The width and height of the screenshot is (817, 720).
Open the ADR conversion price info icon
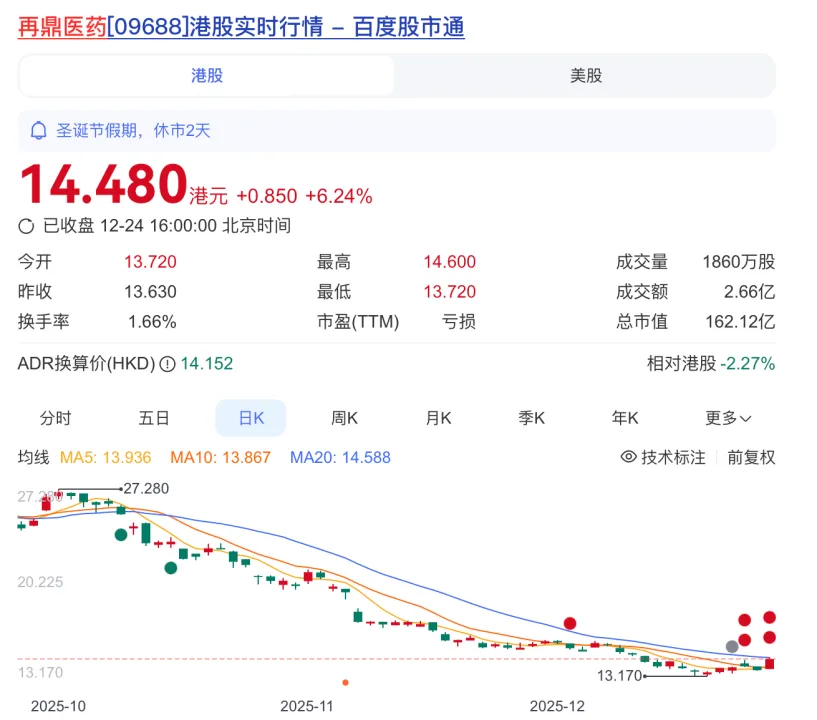[x=167, y=364]
